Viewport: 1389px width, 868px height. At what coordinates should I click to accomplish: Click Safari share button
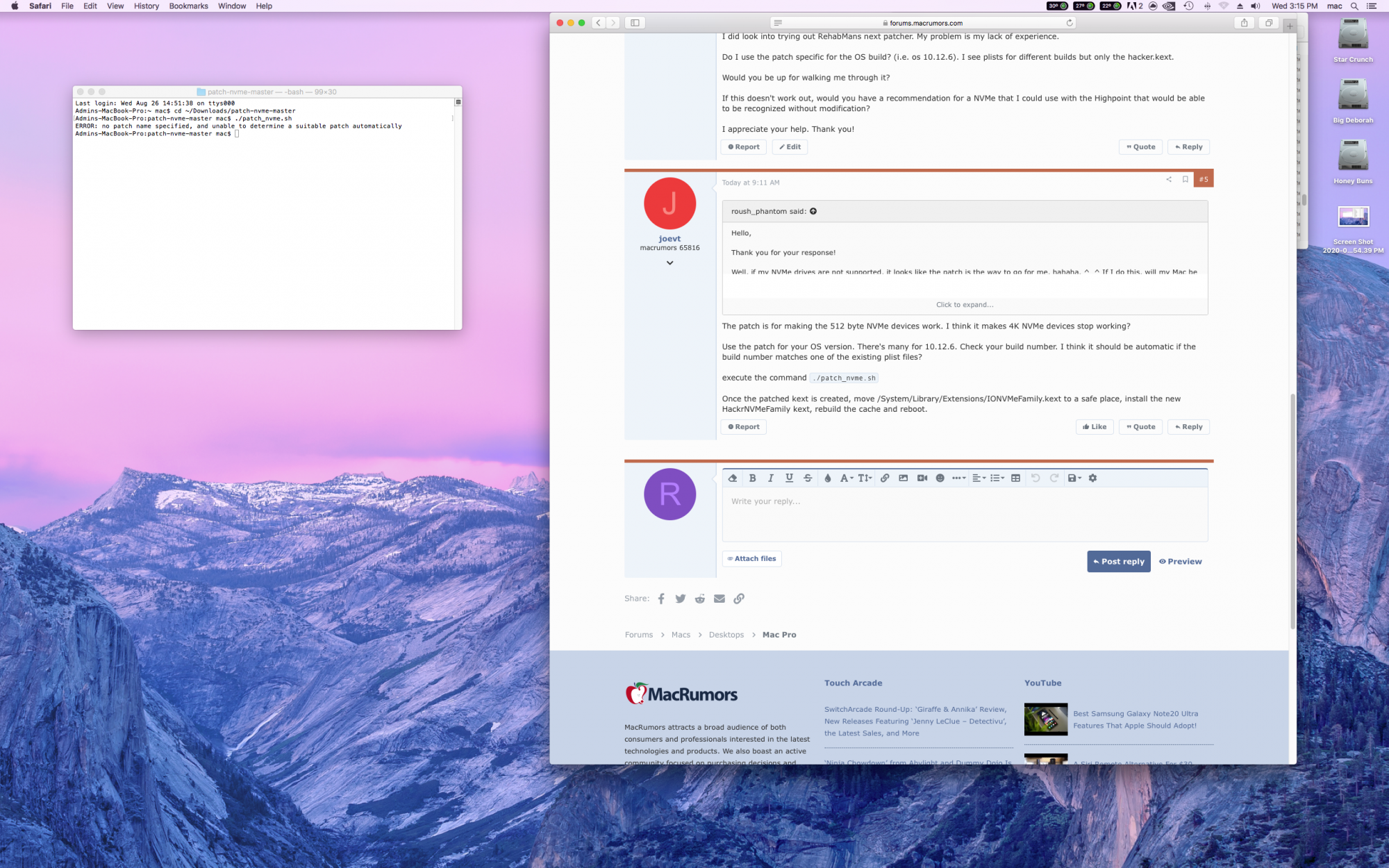[1244, 23]
